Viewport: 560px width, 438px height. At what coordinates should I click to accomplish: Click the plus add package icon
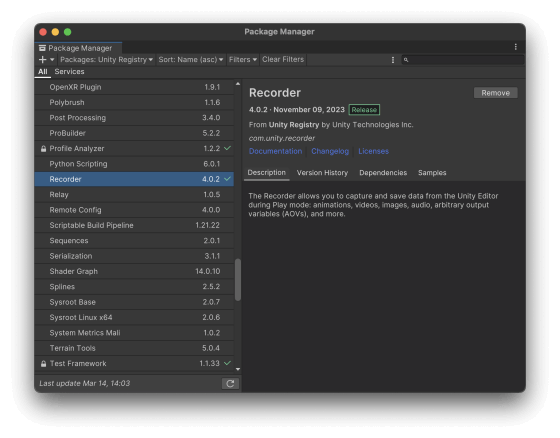point(42,60)
